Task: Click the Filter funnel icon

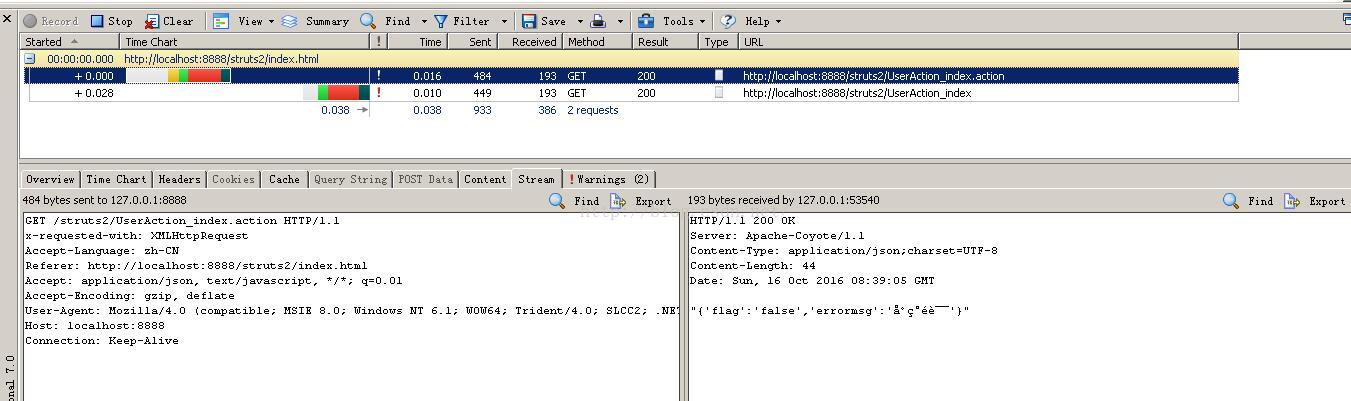Action: pyautogui.click(x=440, y=21)
